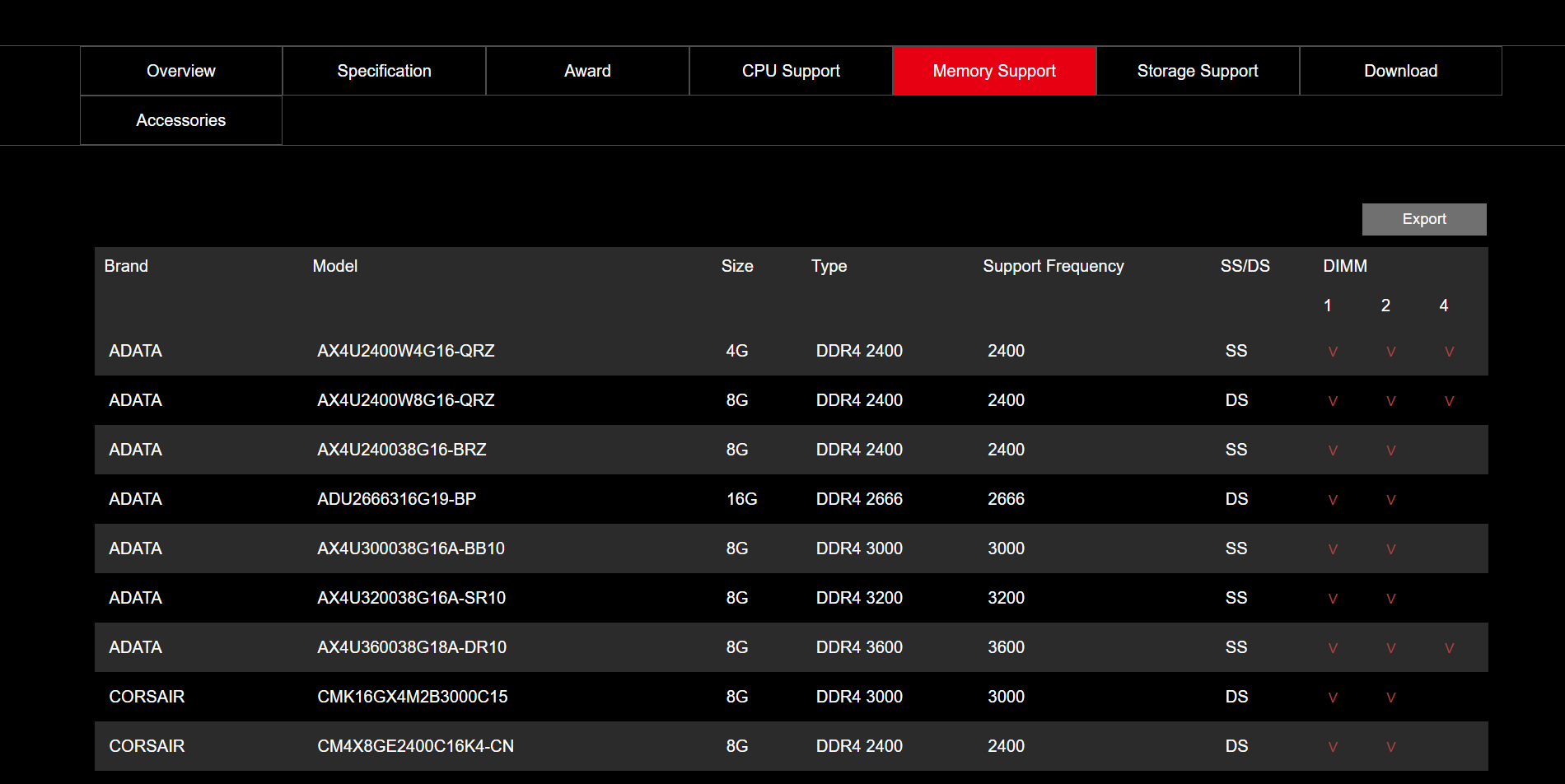Screen dimensions: 1565x784
Task: Click CORSAIR brand in the CM4X8GE2400C16K4-CN row
Action: (147, 746)
